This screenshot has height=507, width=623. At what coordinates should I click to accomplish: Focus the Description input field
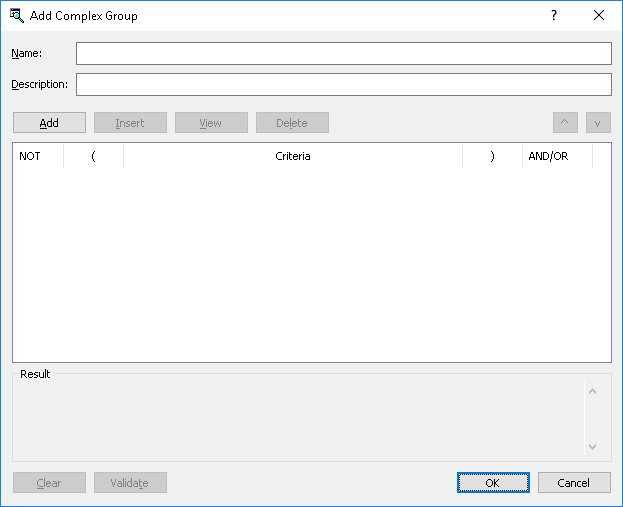click(343, 84)
